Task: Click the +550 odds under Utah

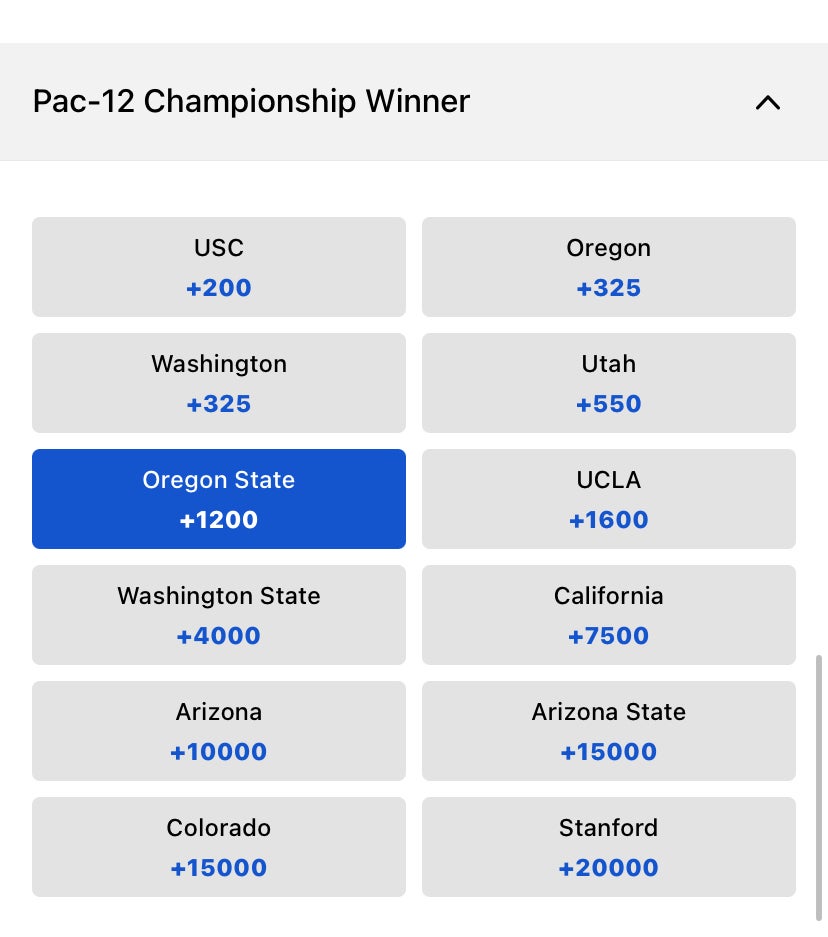Action: pyautogui.click(x=608, y=405)
